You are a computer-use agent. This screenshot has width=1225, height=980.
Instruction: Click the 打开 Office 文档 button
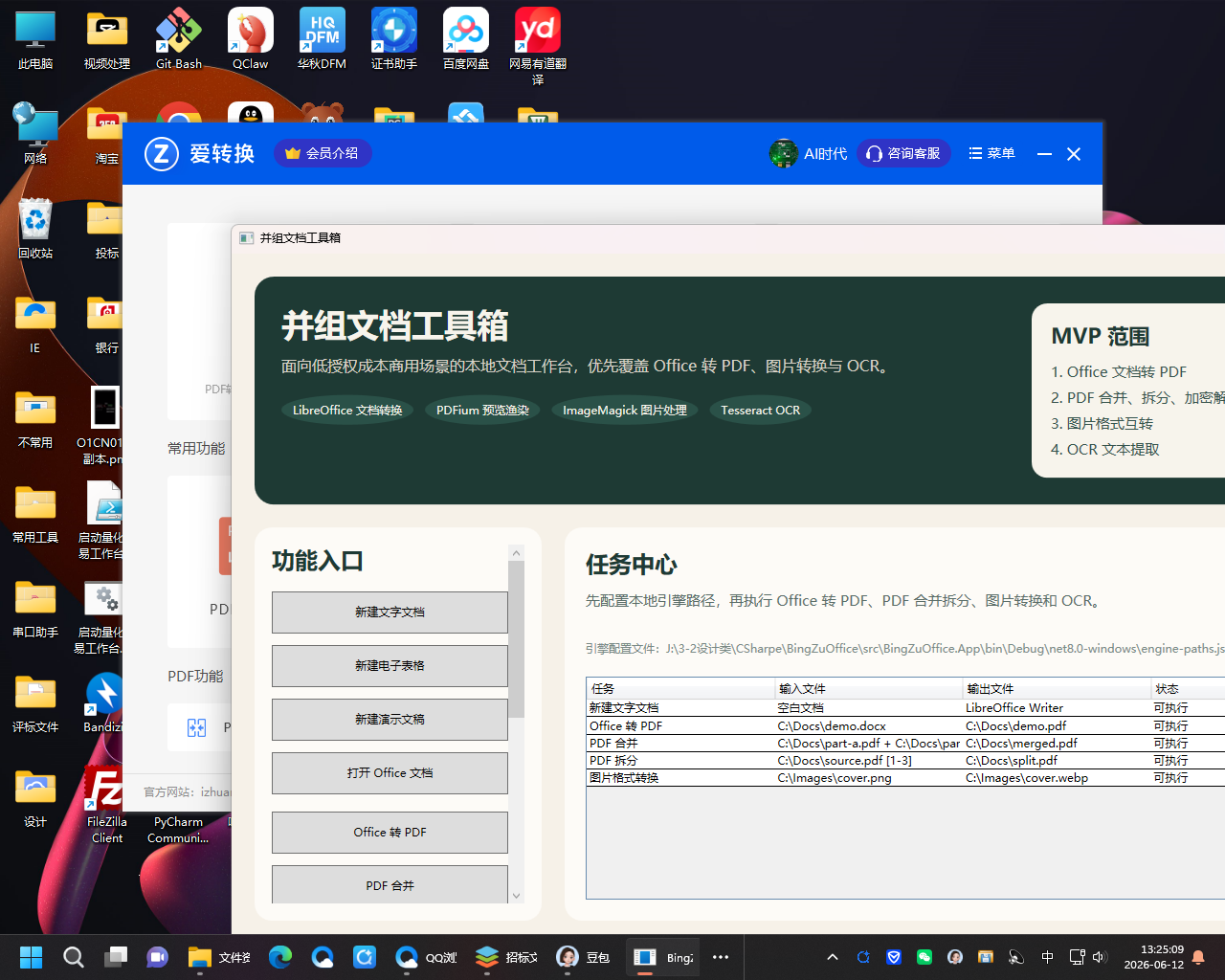pos(390,773)
